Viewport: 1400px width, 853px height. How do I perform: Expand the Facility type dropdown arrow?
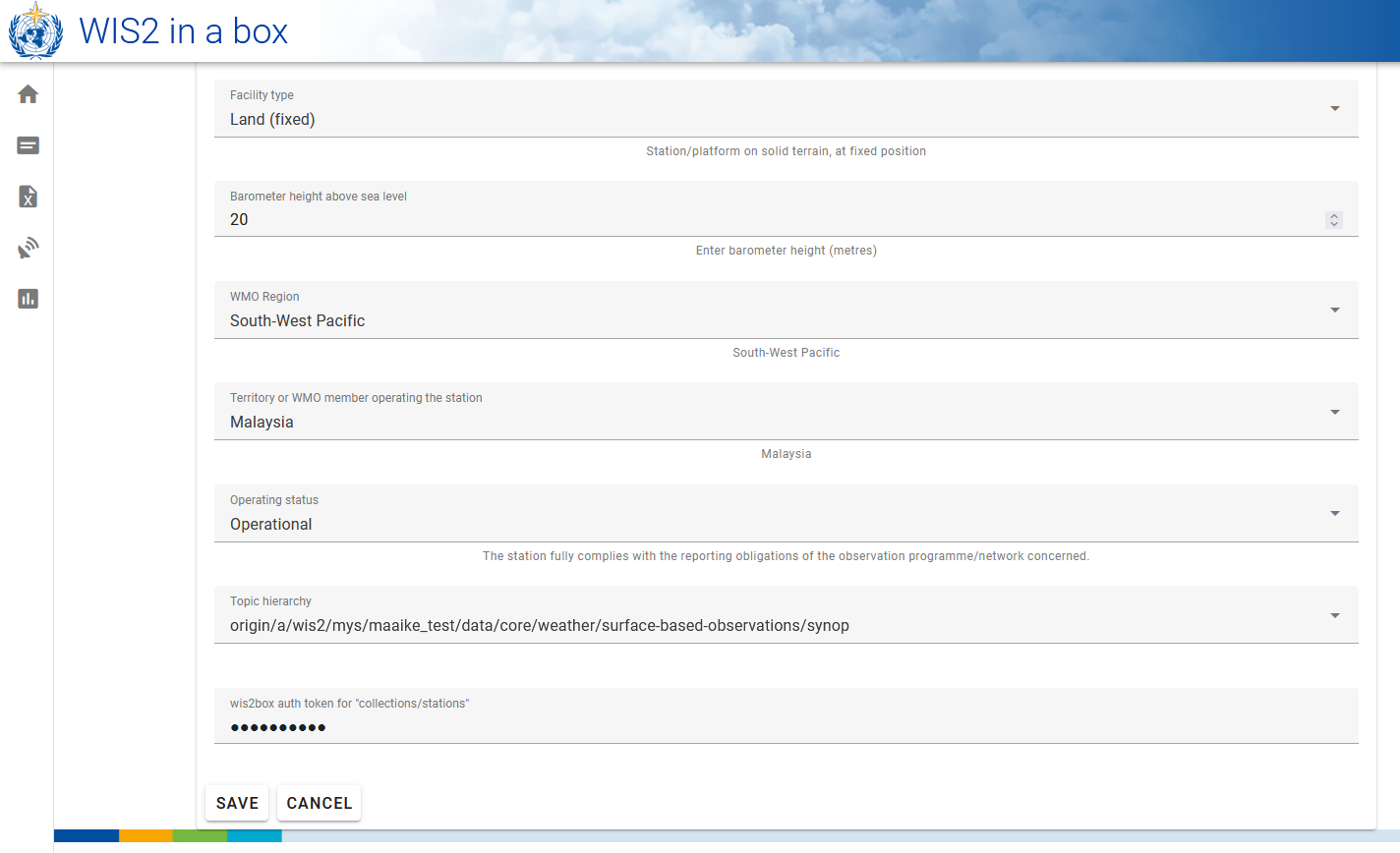click(1334, 108)
